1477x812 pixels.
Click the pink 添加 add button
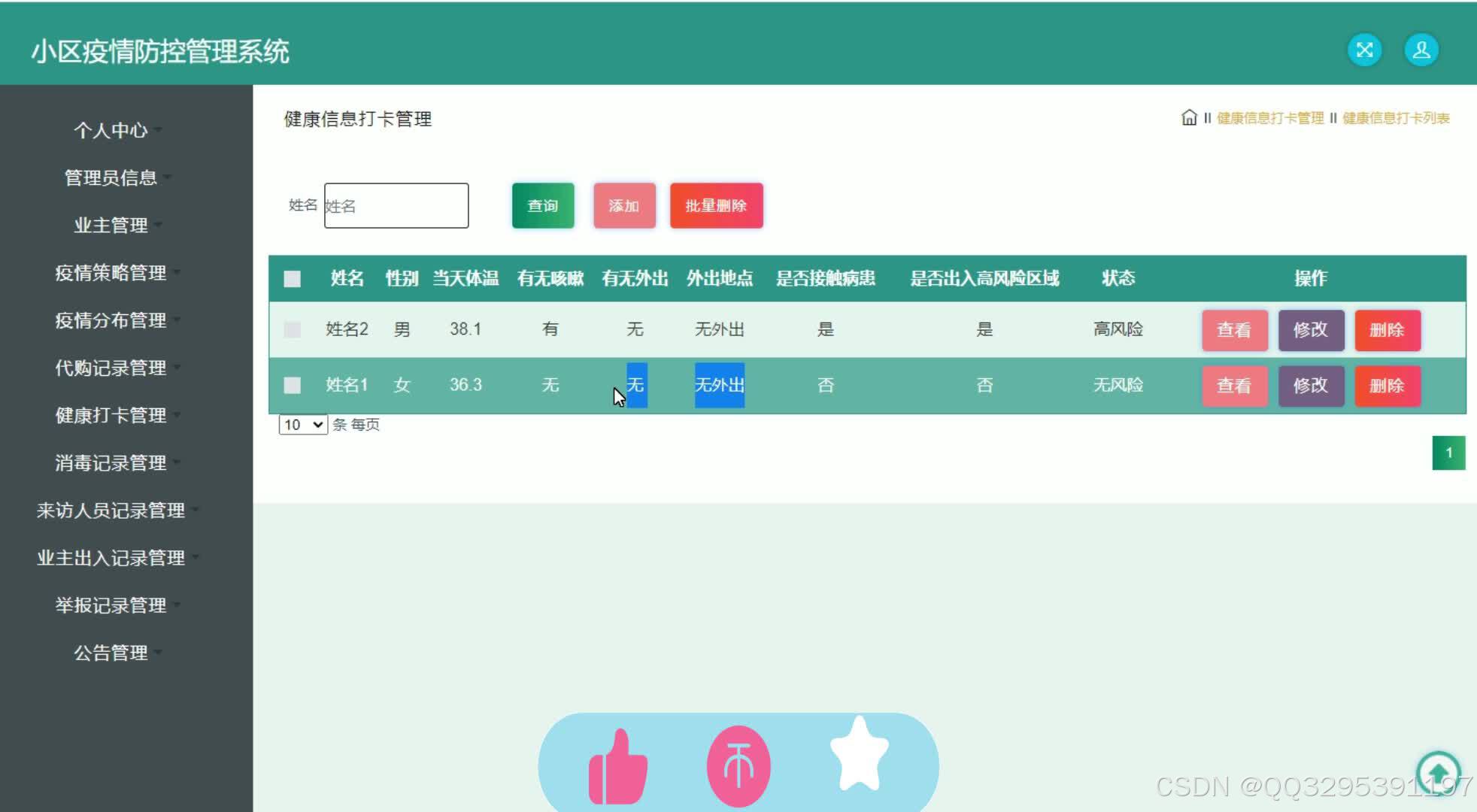[x=624, y=205]
